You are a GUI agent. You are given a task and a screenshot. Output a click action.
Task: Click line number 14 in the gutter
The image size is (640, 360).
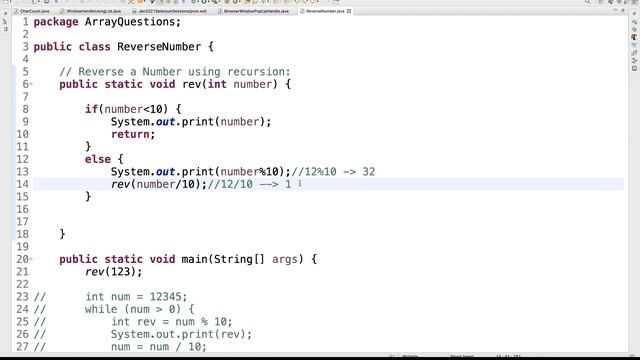point(22,184)
